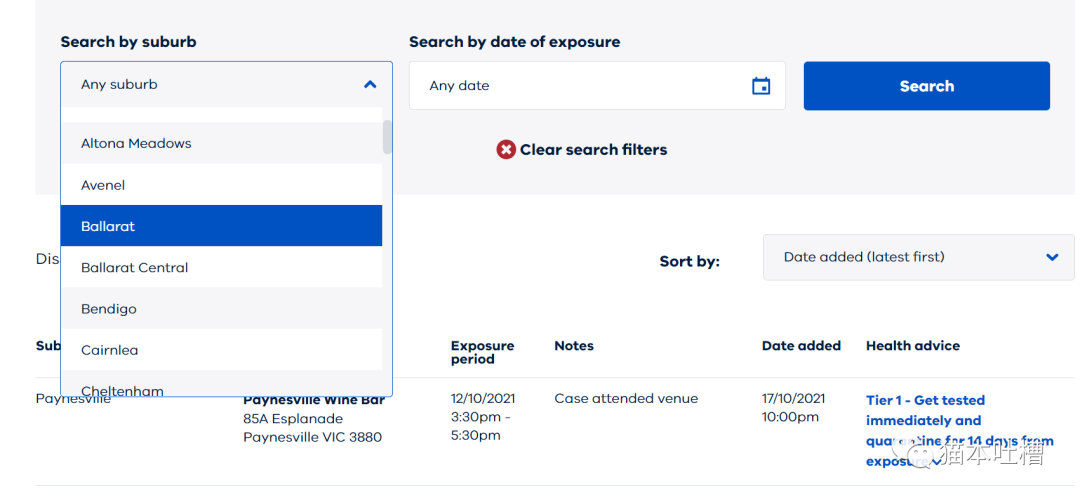Collapse the Any suburb dropdown chevron
This screenshot has height=500, width=1080.
click(x=370, y=85)
